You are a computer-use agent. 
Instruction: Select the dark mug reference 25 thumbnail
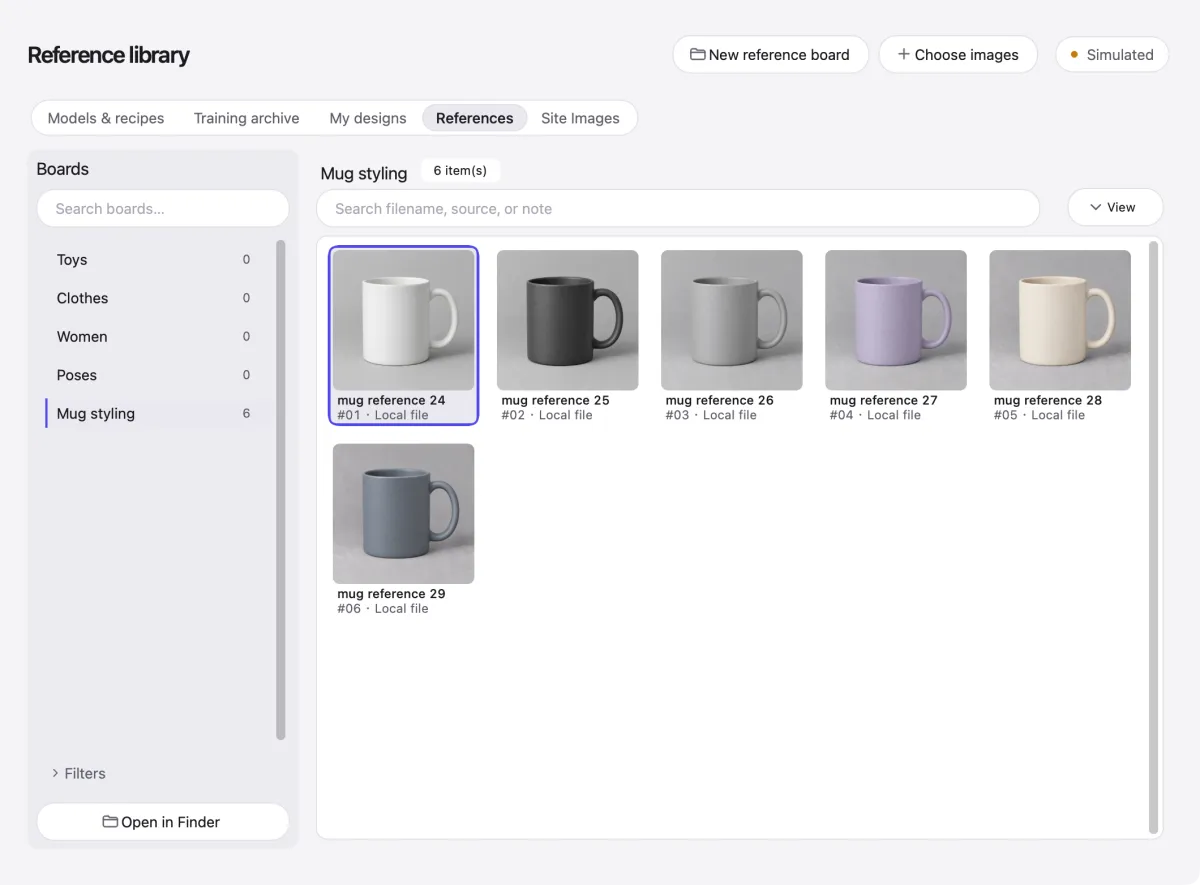point(568,320)
